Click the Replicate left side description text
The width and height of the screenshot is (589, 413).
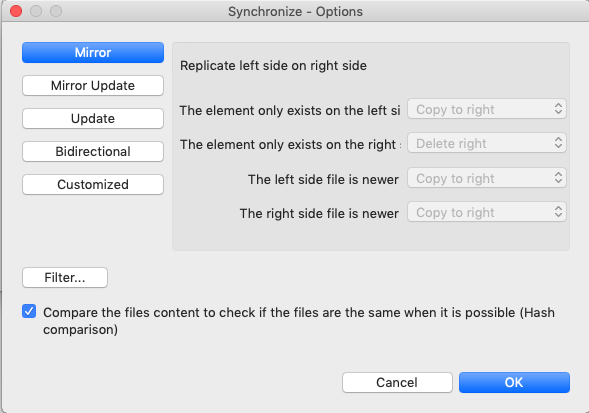[x=273, y=66]
